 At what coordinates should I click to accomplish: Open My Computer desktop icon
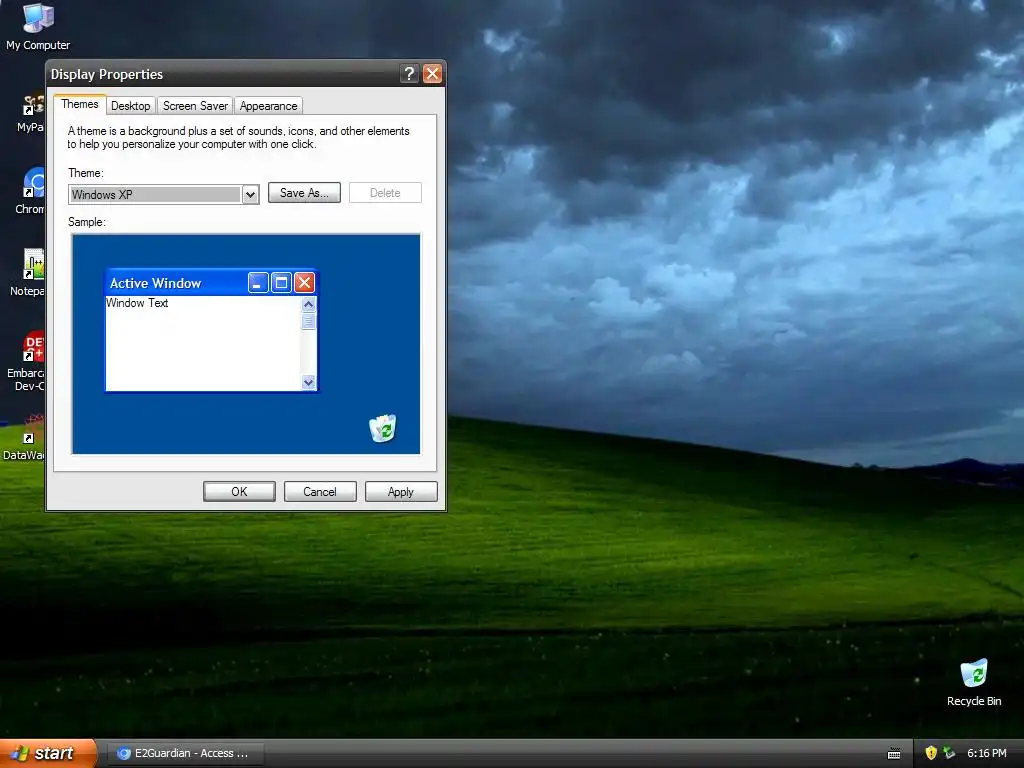click(x=38, y=26)
